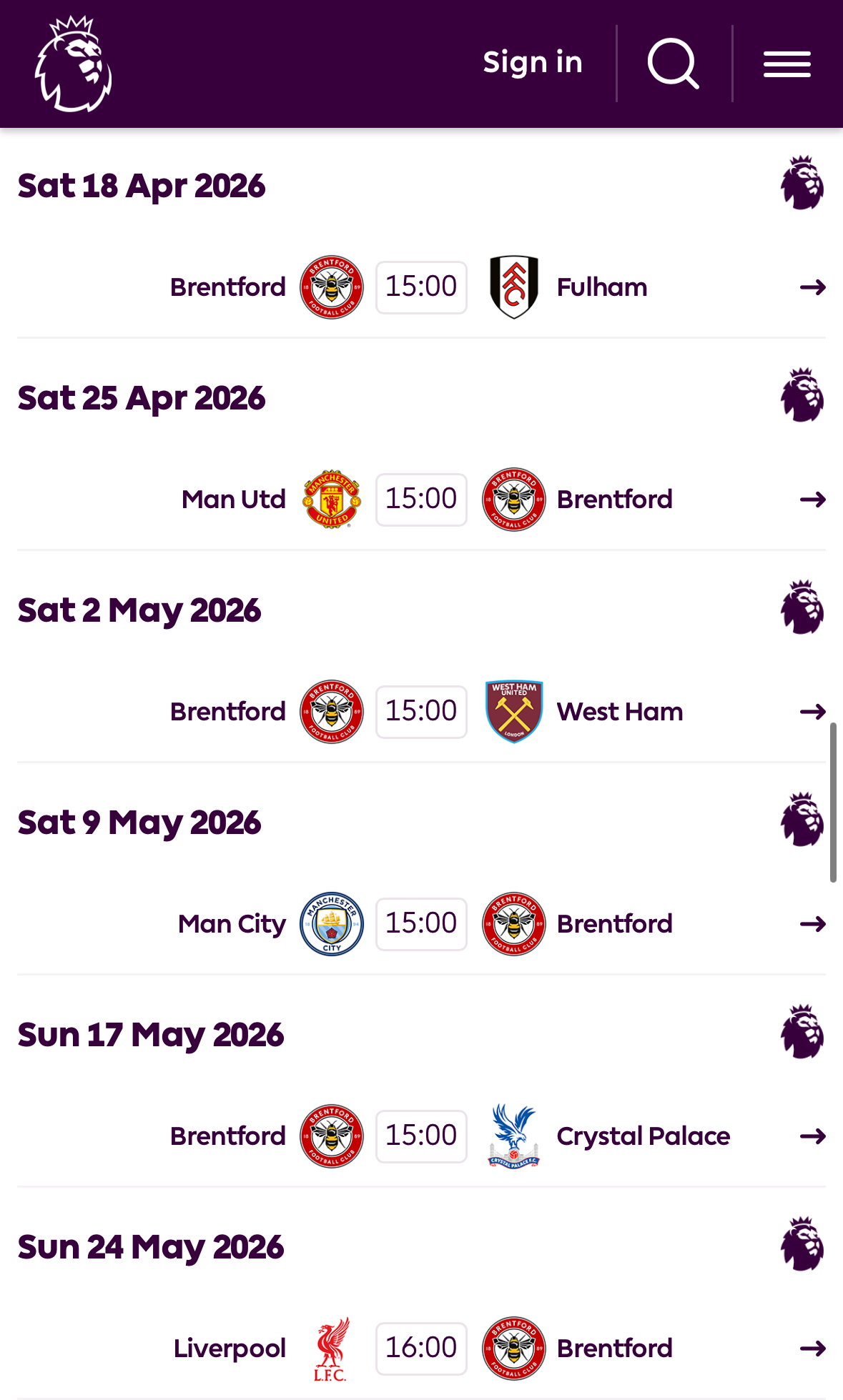
Task: Click the 15:00 kickoff for West Ham match
Action: pos(421,712)
